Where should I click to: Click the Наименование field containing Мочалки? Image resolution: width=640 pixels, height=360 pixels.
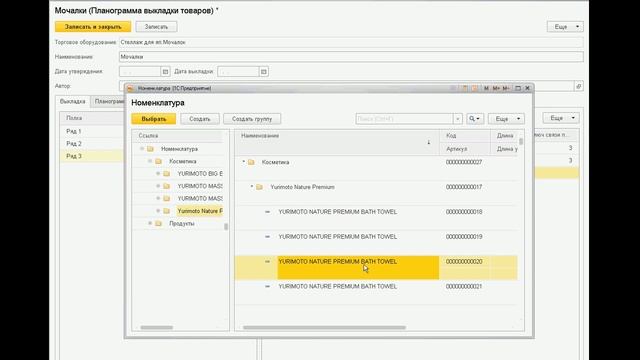(x=351, y=57)
